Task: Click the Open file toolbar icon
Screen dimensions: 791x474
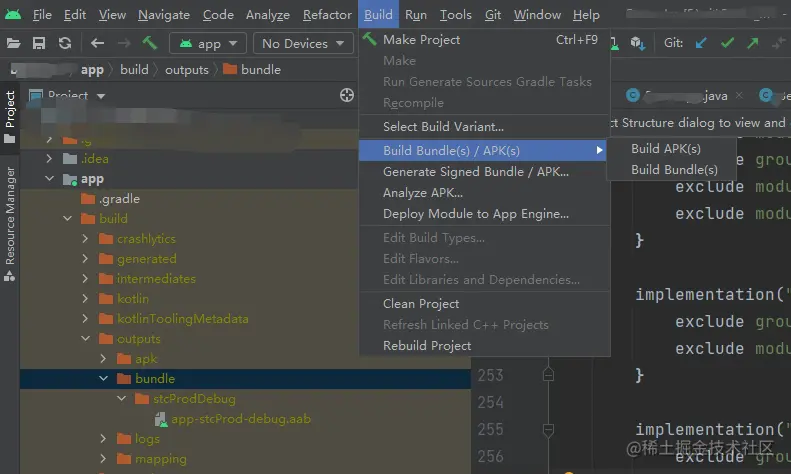Action: point(14,43)
